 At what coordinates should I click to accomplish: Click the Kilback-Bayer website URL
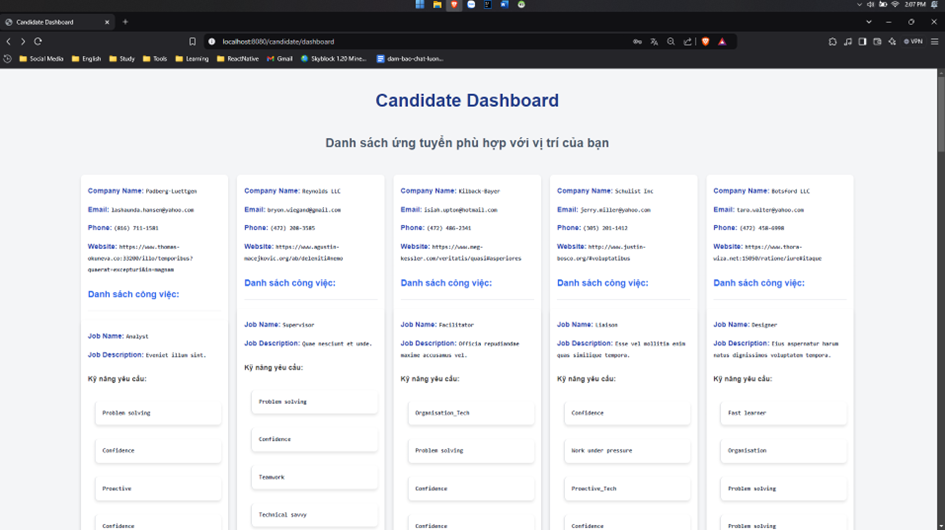(x=461, y=252)
